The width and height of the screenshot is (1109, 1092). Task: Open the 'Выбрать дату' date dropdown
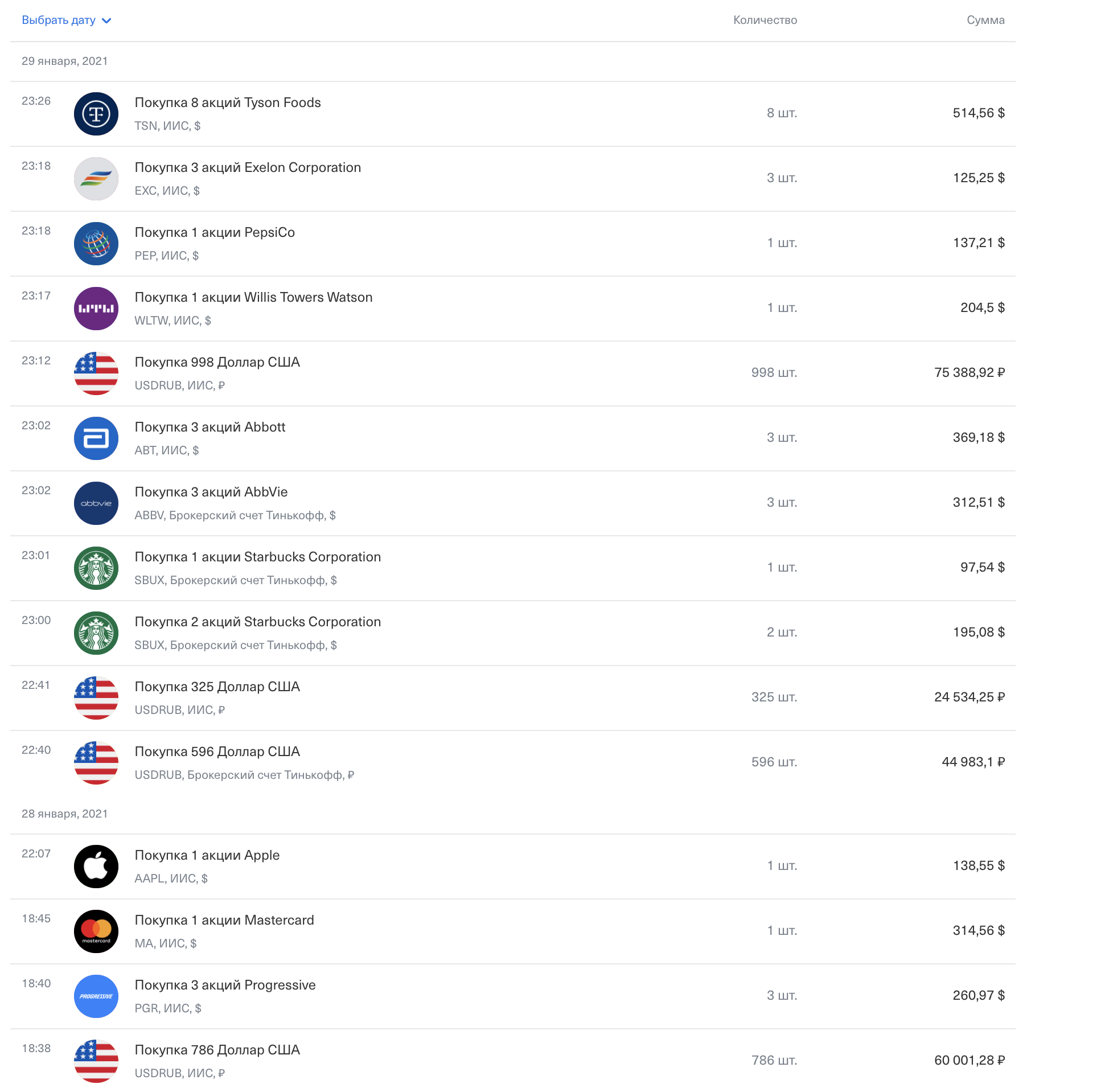[59, 20]
